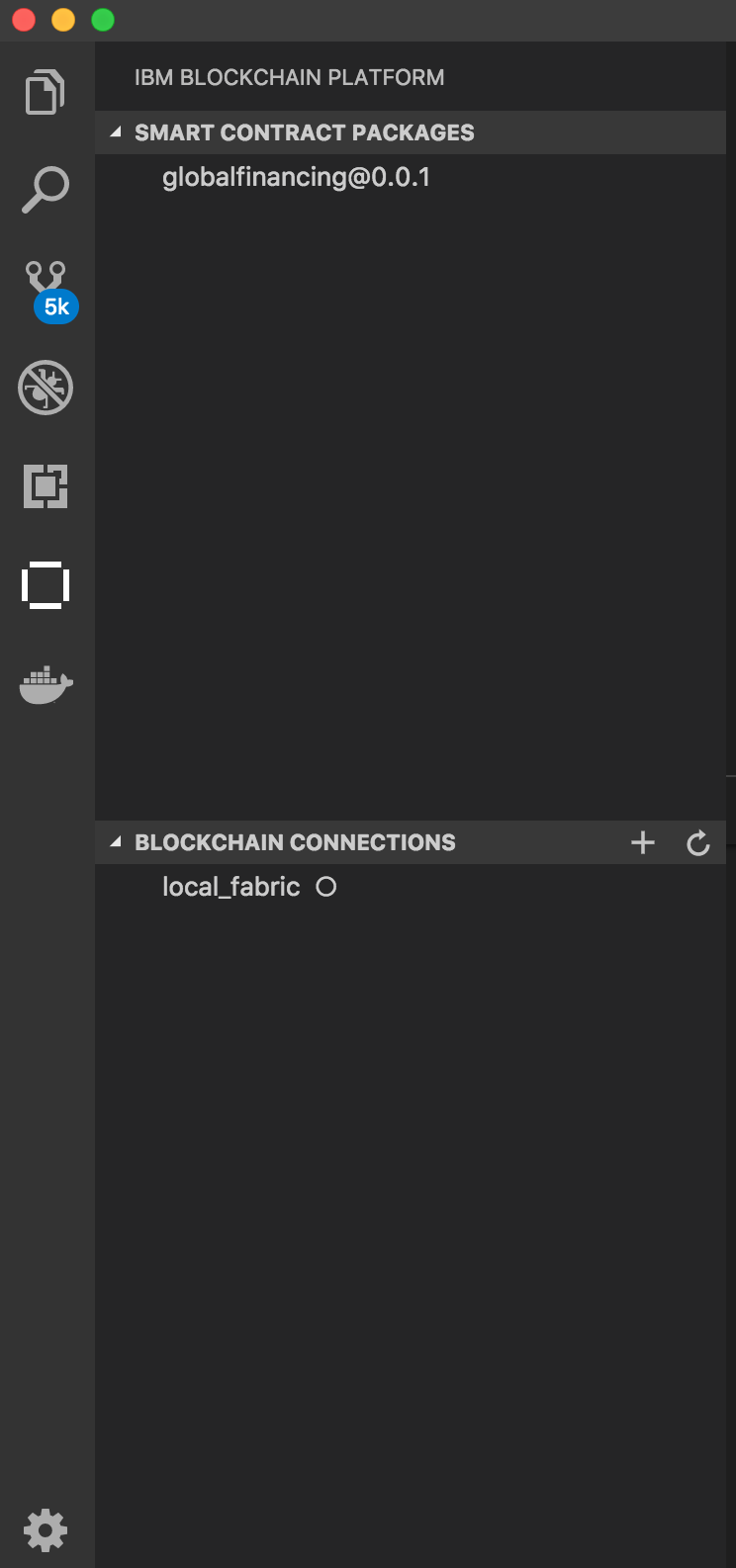Screen dimensions: 736x1568
Task: Open the Extensions view icon
Action: 46,486
